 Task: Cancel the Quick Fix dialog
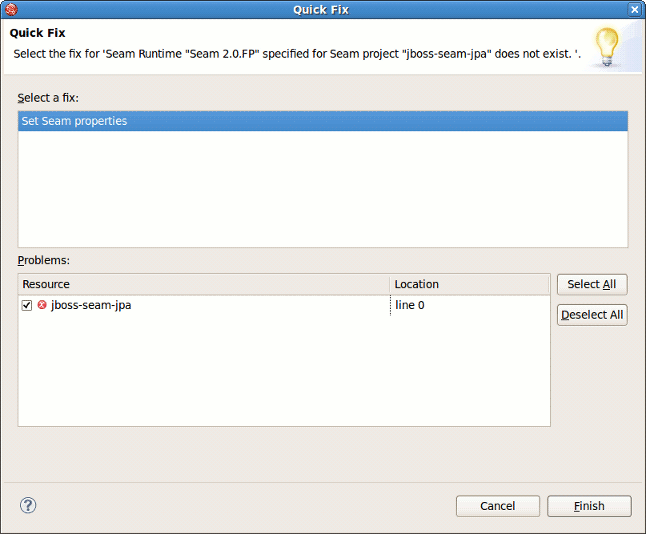click(x=497, y=506)
